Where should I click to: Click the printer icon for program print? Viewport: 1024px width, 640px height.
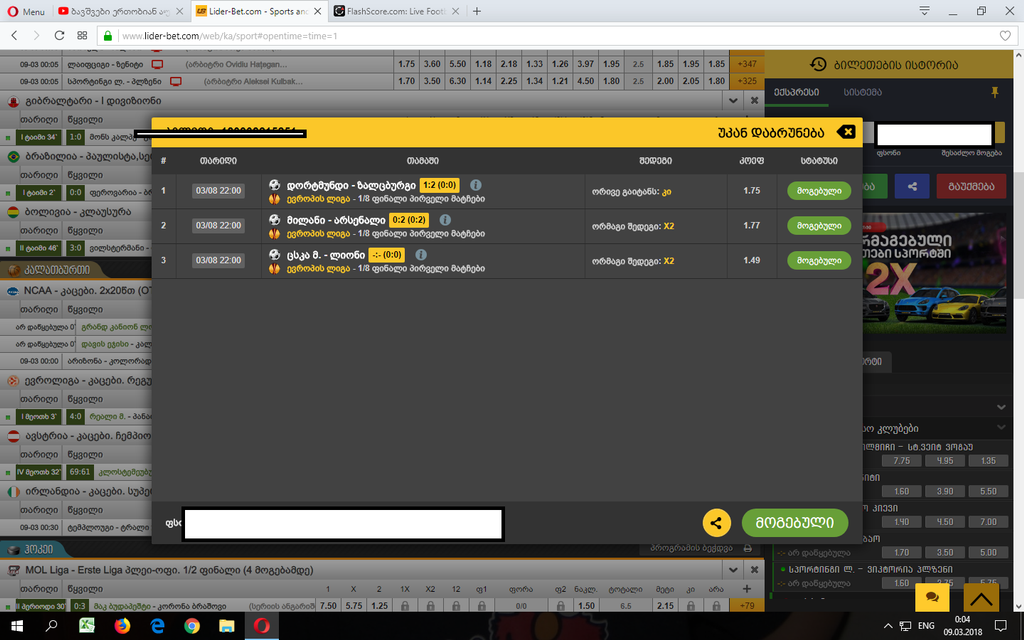[748, 549]
